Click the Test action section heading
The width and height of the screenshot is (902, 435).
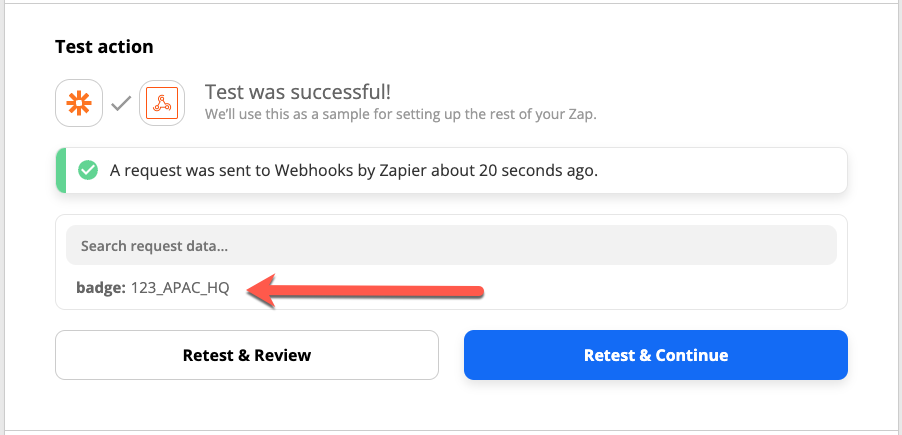click(x=104, y=47)
